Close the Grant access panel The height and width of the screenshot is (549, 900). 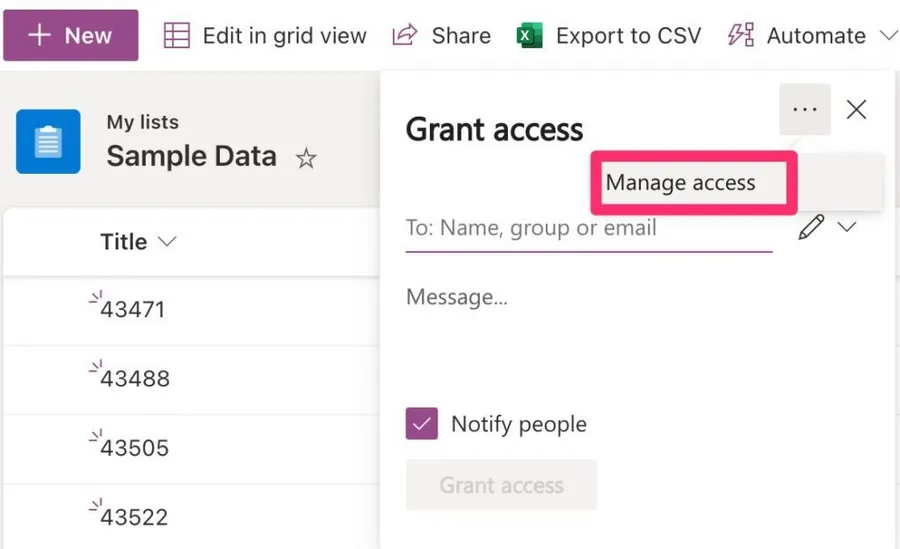[856, 109]
